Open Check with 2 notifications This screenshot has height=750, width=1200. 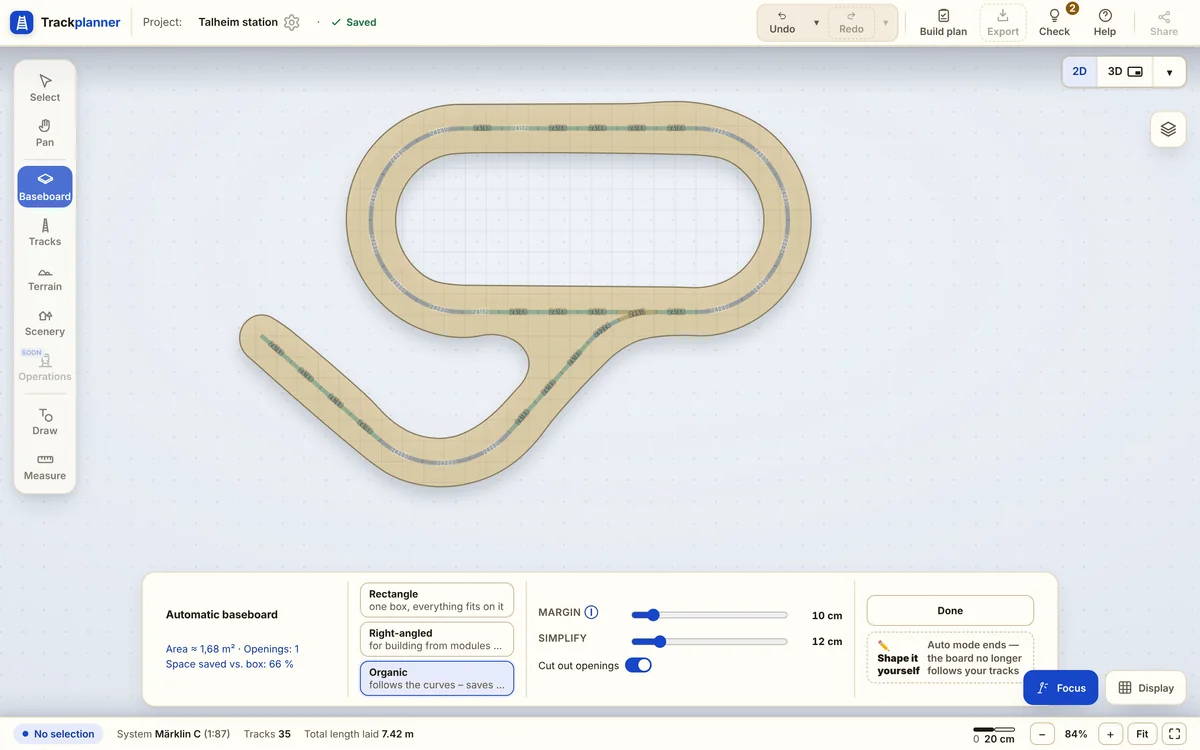point(1054,22)
